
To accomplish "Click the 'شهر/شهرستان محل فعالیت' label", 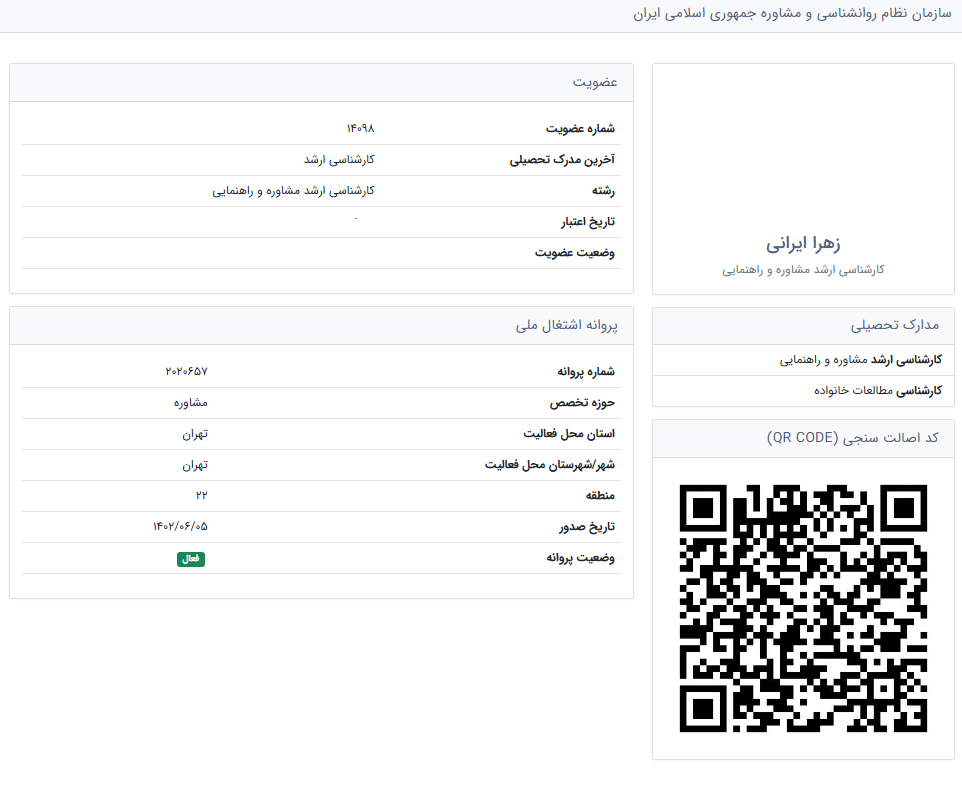I will [x=550, y=465].
